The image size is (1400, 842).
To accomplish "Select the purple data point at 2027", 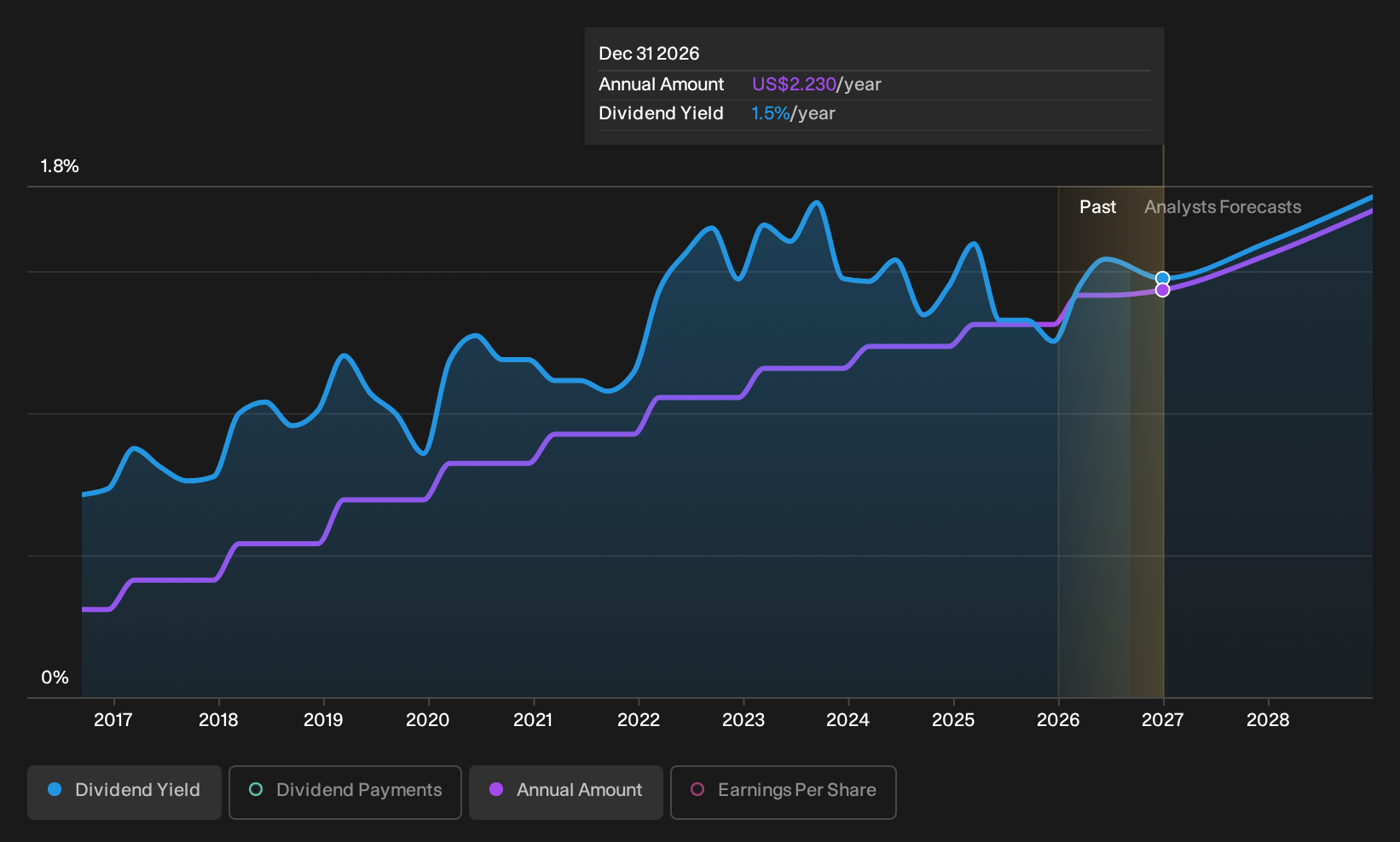I will coord(1162,290).
